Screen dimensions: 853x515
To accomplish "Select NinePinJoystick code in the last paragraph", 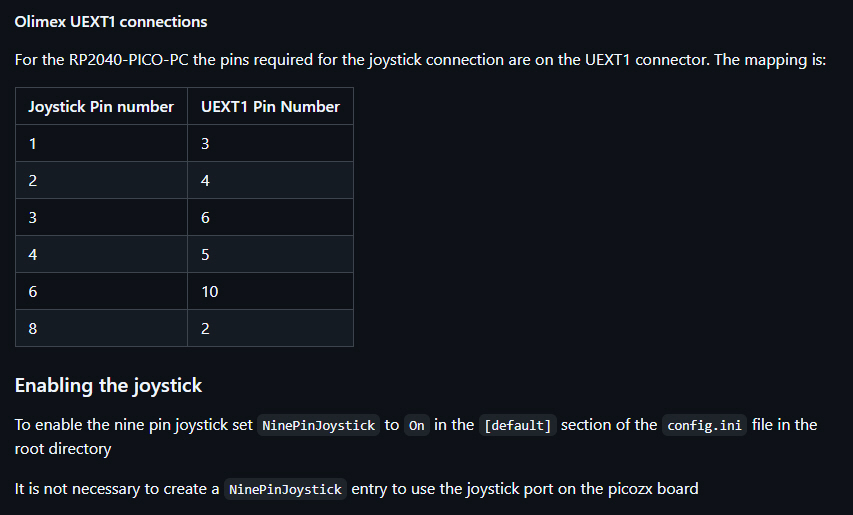I will coord(285,489).
